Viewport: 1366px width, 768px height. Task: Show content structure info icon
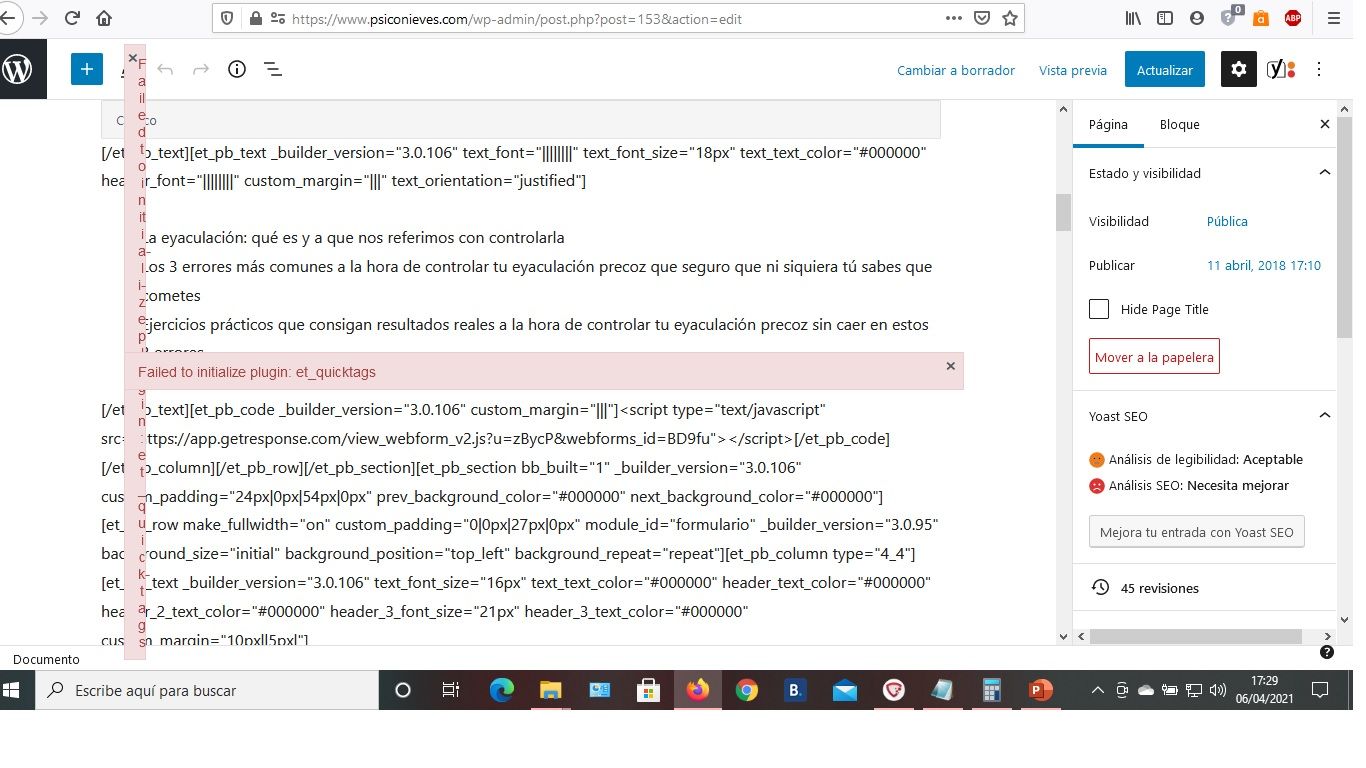pyautogui.click(x=237, y=69)
